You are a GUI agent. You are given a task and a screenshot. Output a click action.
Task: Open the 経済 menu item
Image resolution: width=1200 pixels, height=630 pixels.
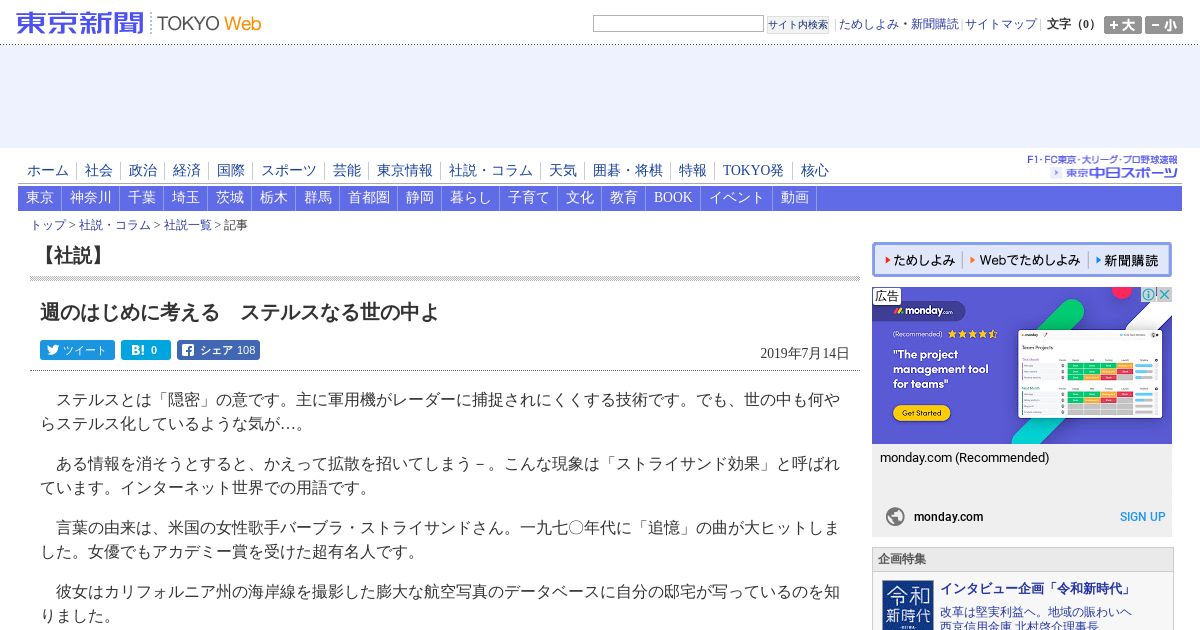(x=187, y=171)
